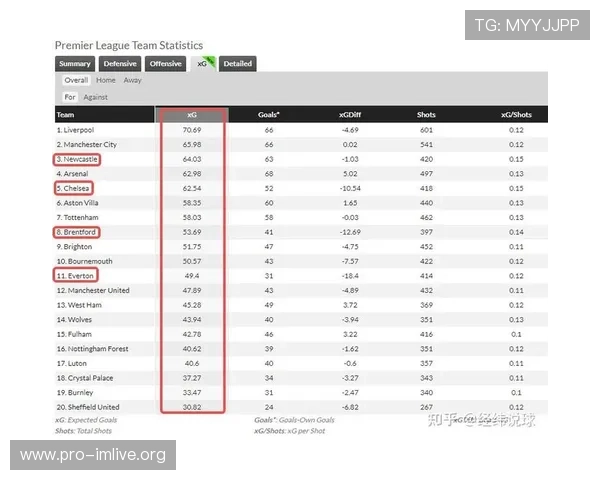Open the Tottenham team link
Viewport: 600px width, 480px height.
(x=77, y=217)
